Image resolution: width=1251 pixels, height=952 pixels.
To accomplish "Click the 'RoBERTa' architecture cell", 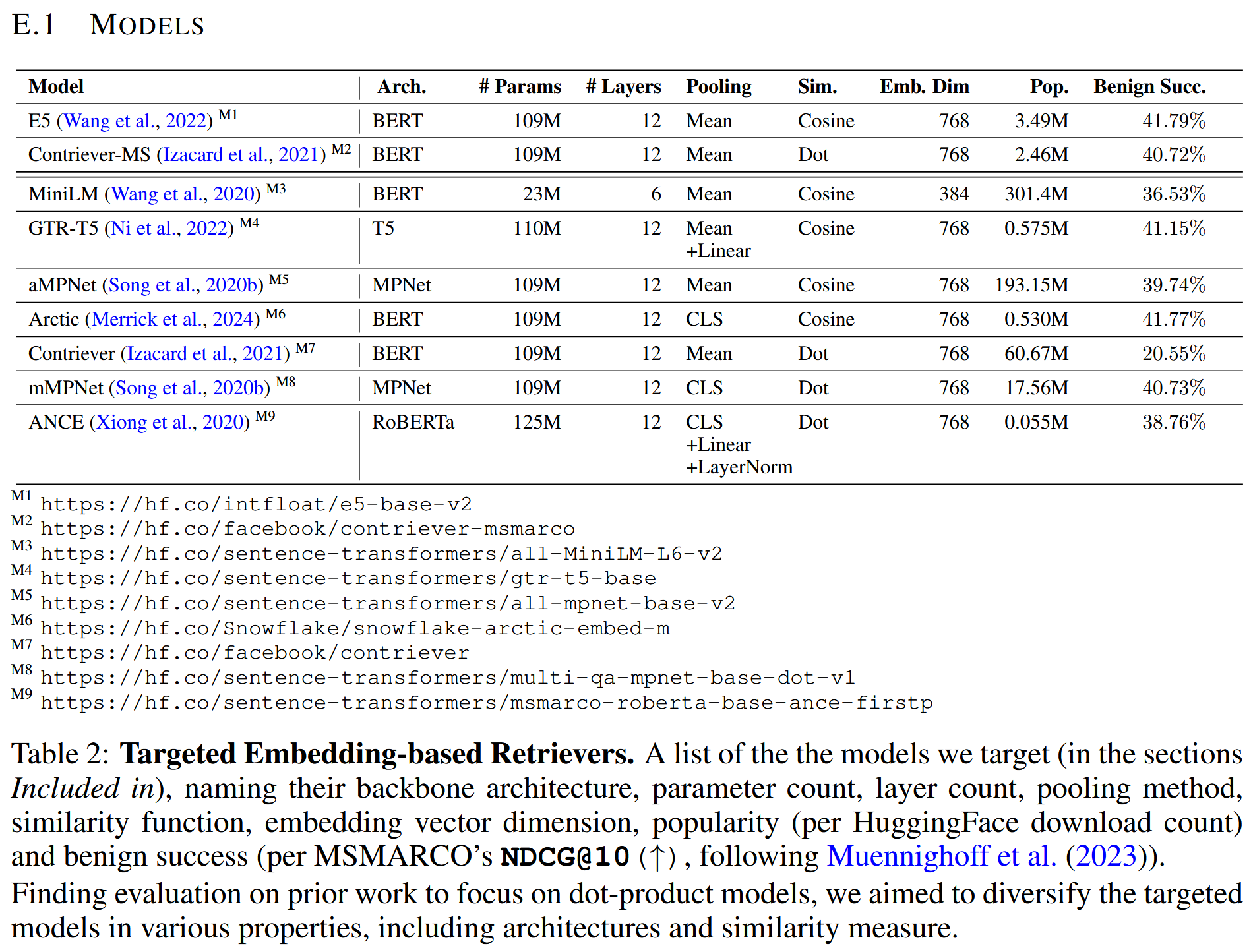I will [413, 423].
